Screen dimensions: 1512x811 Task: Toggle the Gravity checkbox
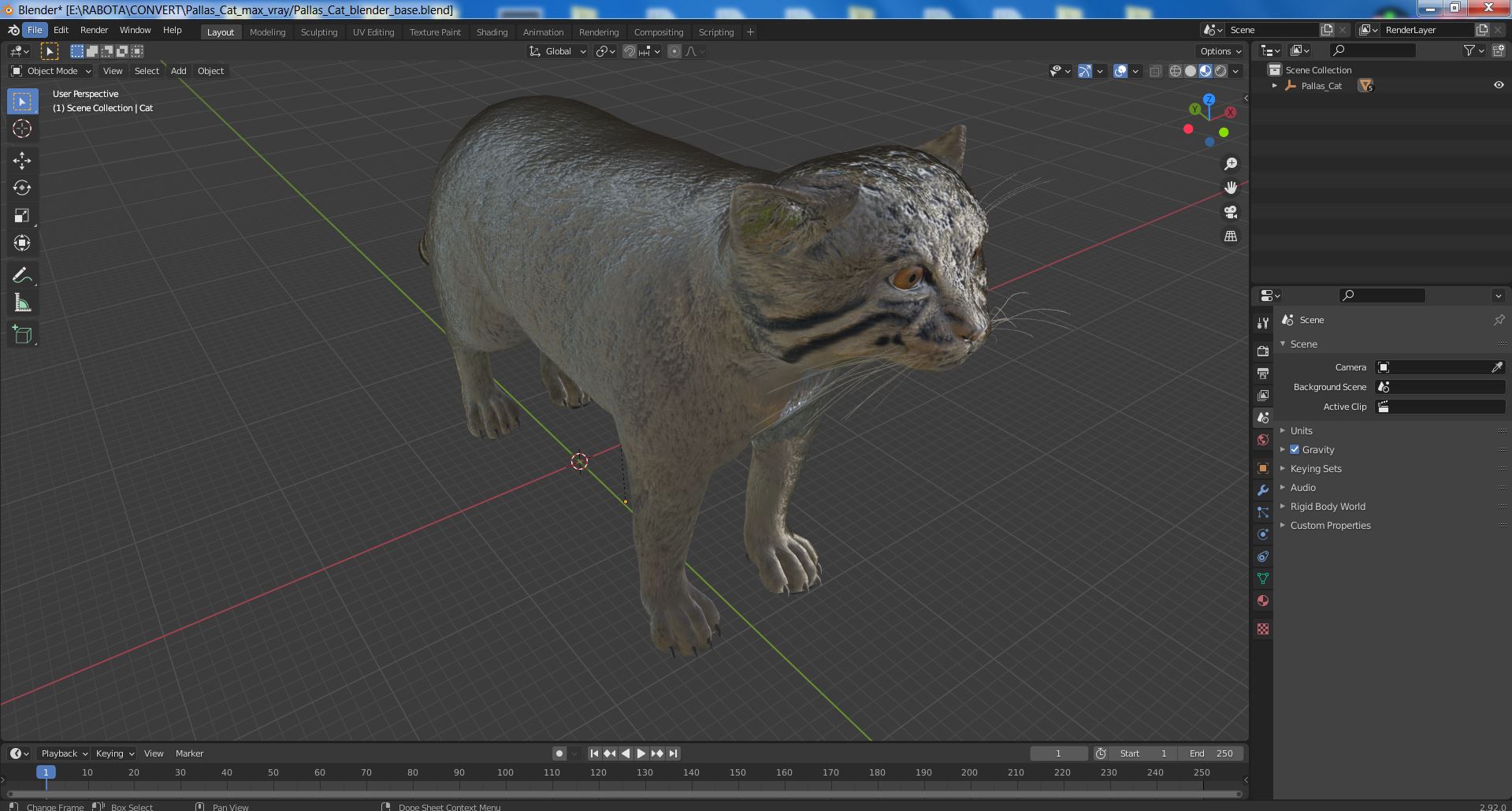click(1295, 449)
